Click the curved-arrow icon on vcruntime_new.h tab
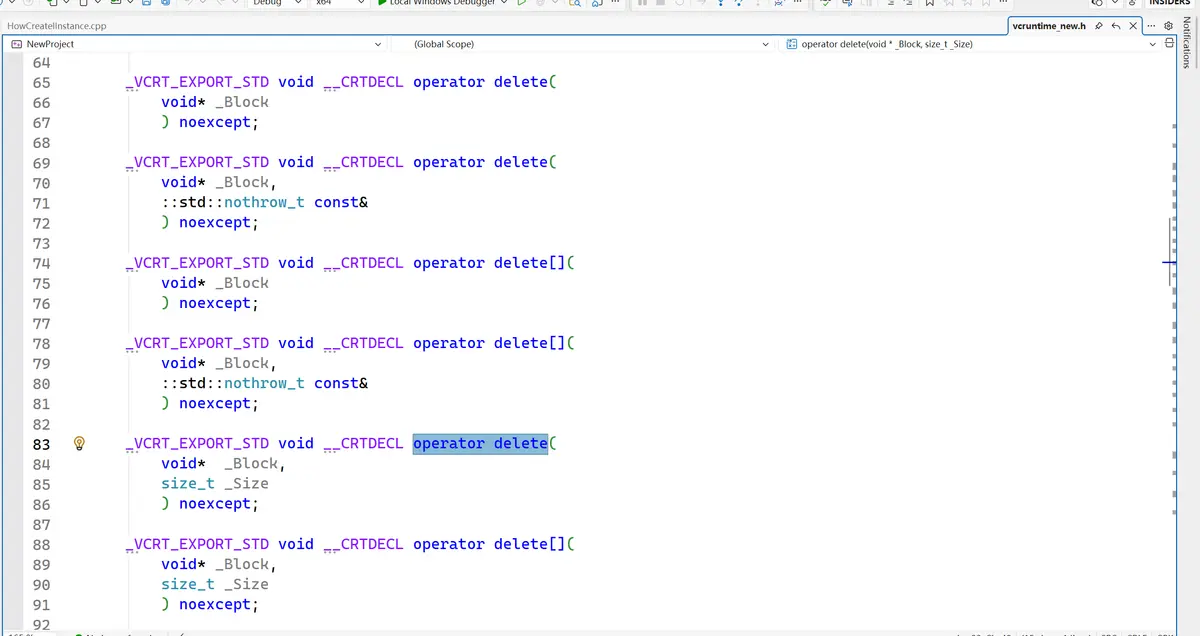The width and height of the screenshot is (1200, 636). pyautogui.click(x=1115, y=25)
